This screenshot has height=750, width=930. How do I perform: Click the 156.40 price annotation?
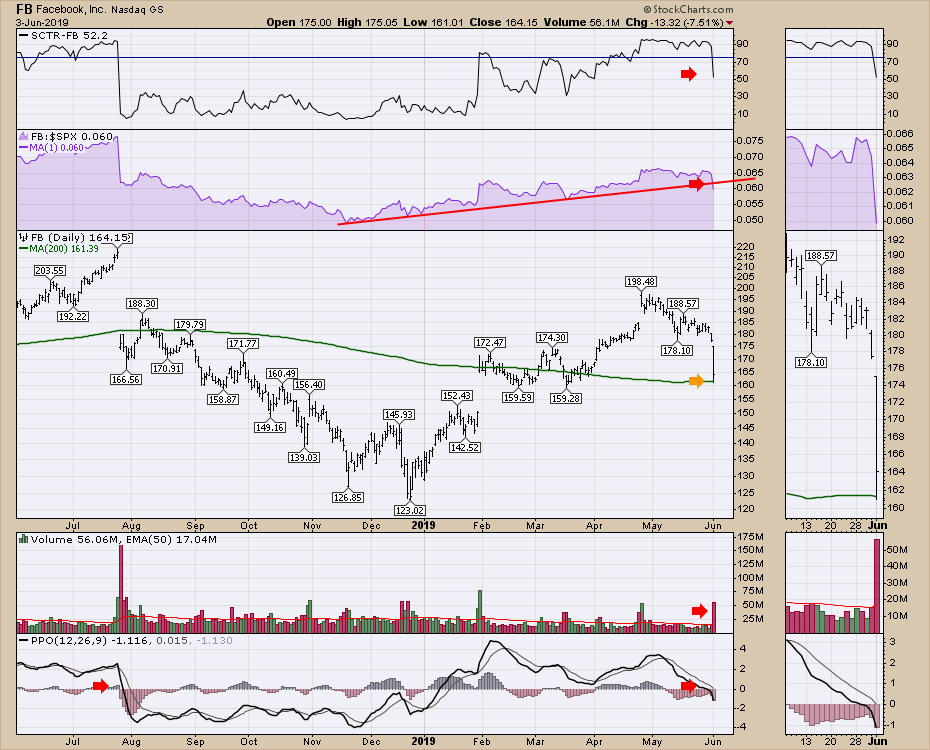pos(308,385)
